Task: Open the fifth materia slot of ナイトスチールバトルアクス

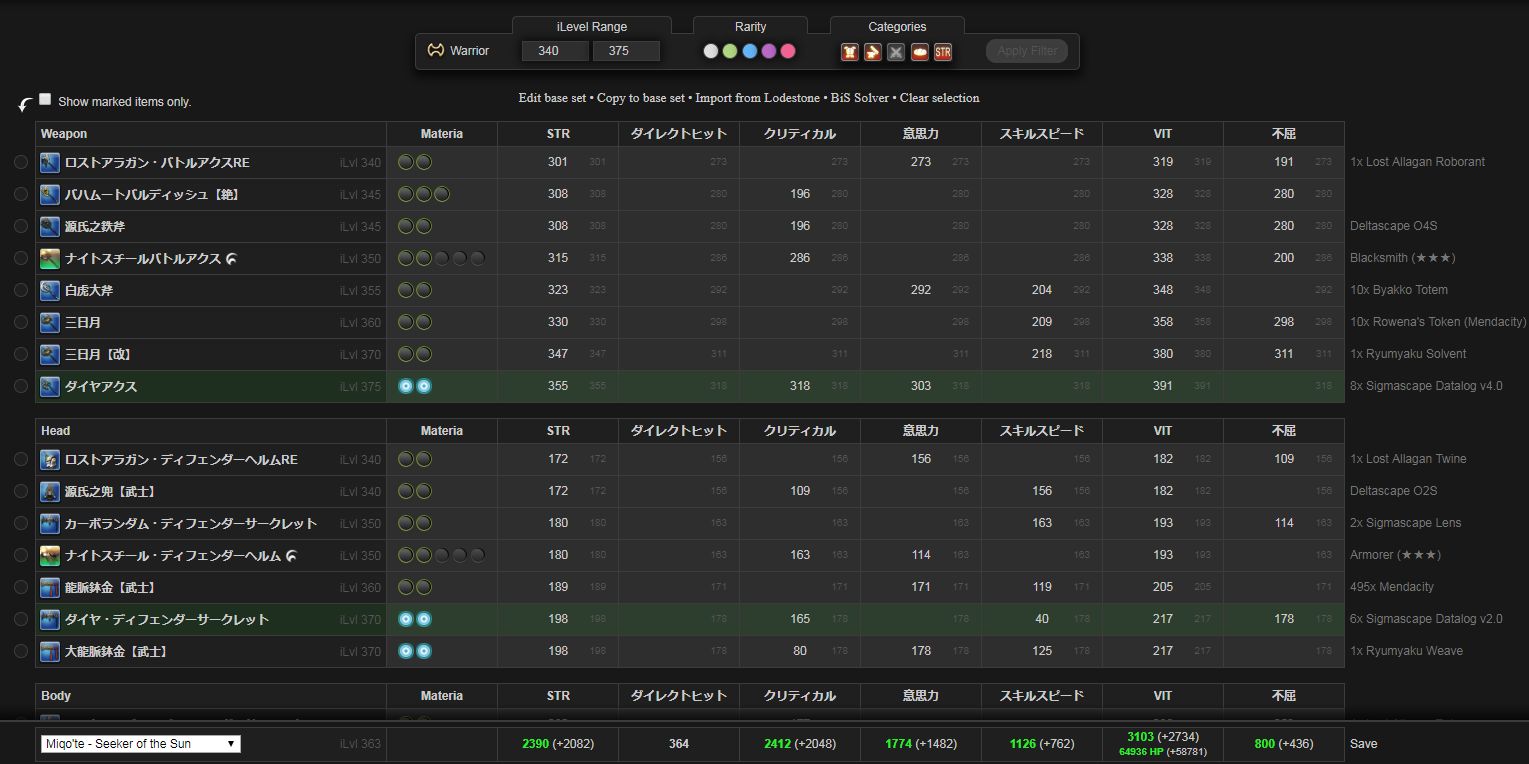Action: point(478,258)
